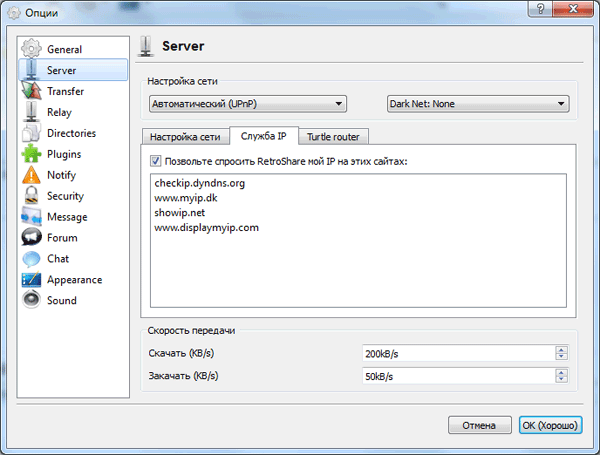Select checkip.dyndns.org in the list
Image resolution: width=600 pixels, height=455 pixels.
[x=199, y=183]
